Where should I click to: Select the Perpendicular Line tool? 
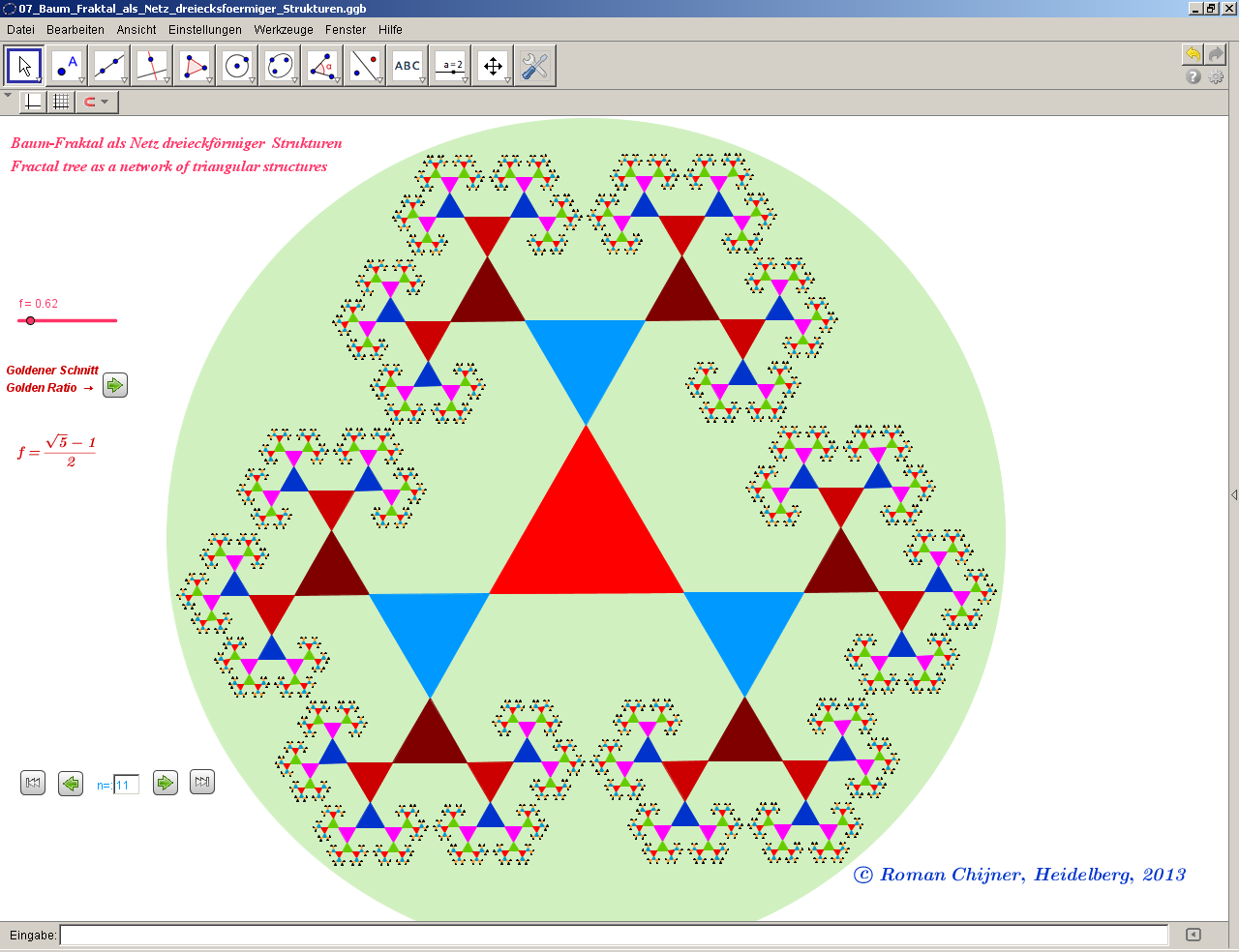point(152,67)
